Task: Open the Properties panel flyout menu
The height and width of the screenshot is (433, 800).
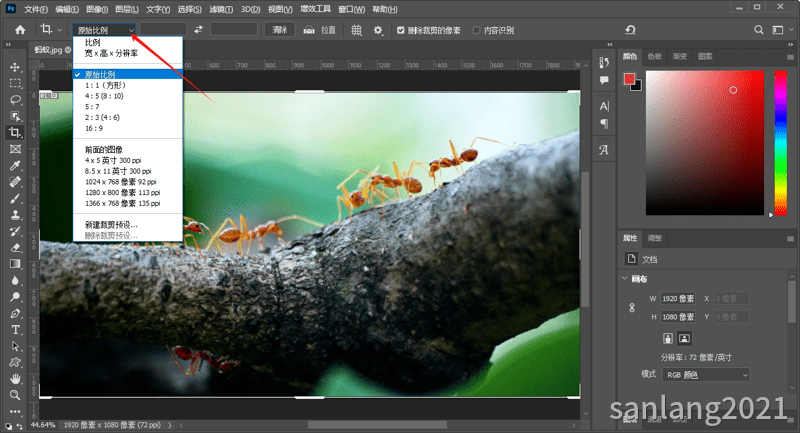Action: point(790,239)
